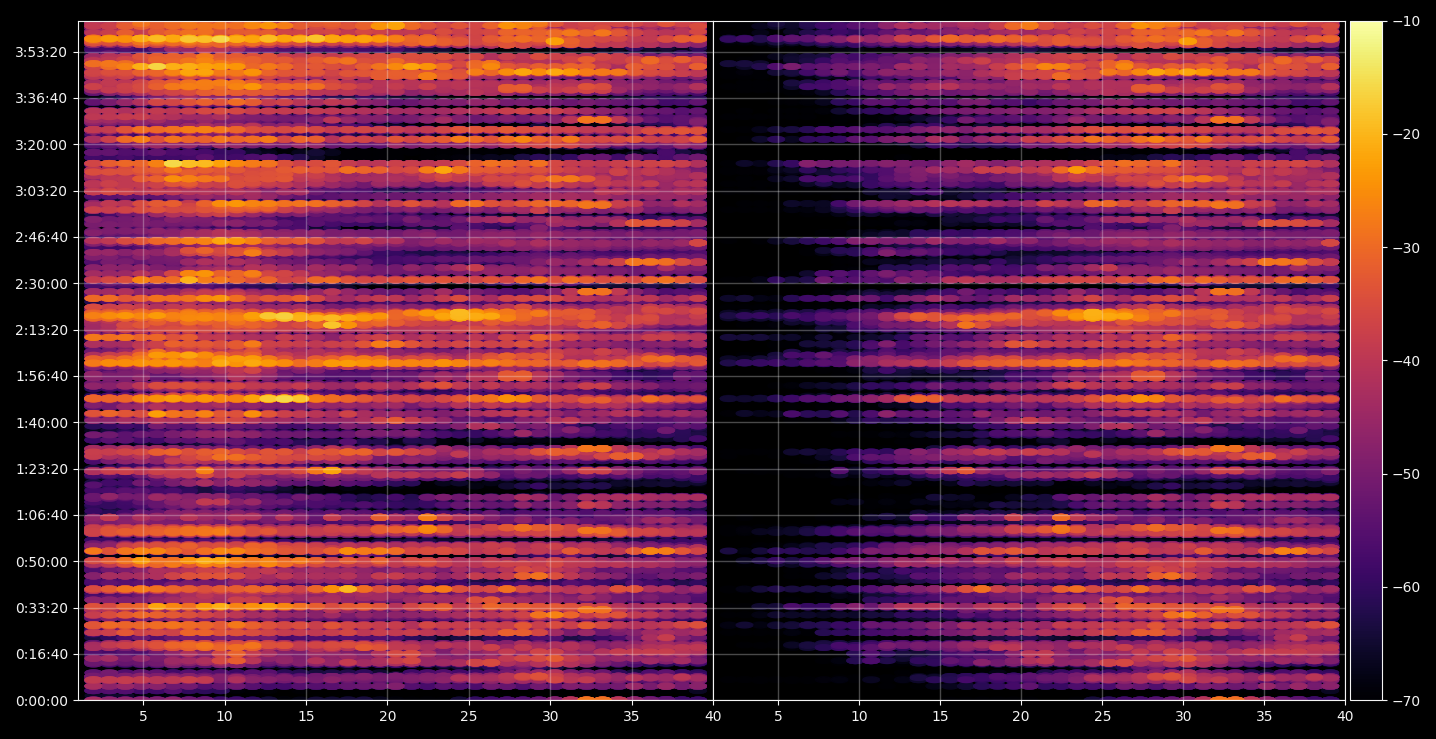The width and height of the screenshot is (1436, 739).
Task: Select the 2:13:20 time tick label
Action: [41, 330]
